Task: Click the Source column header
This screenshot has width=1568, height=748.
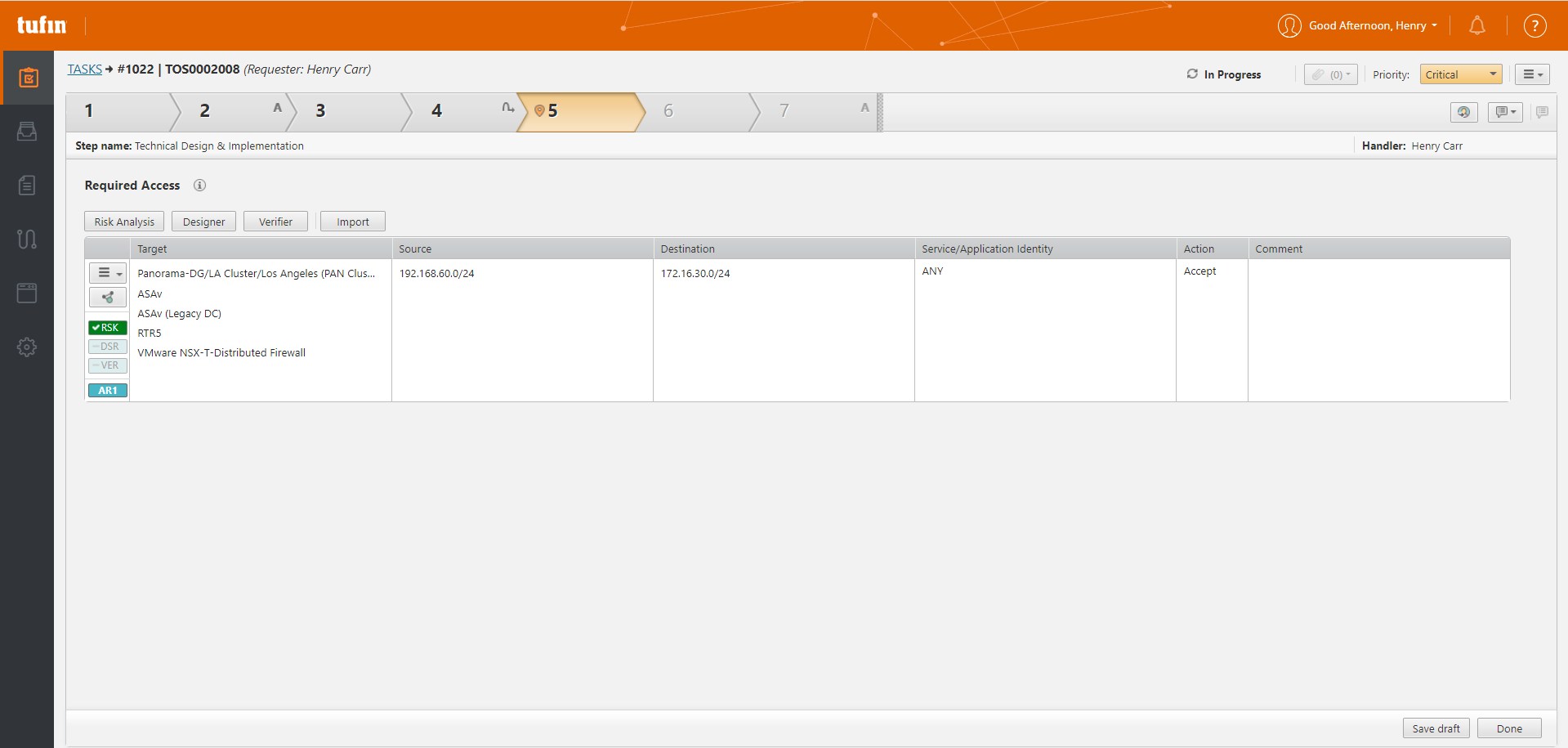Action: [x=522, y=249]
